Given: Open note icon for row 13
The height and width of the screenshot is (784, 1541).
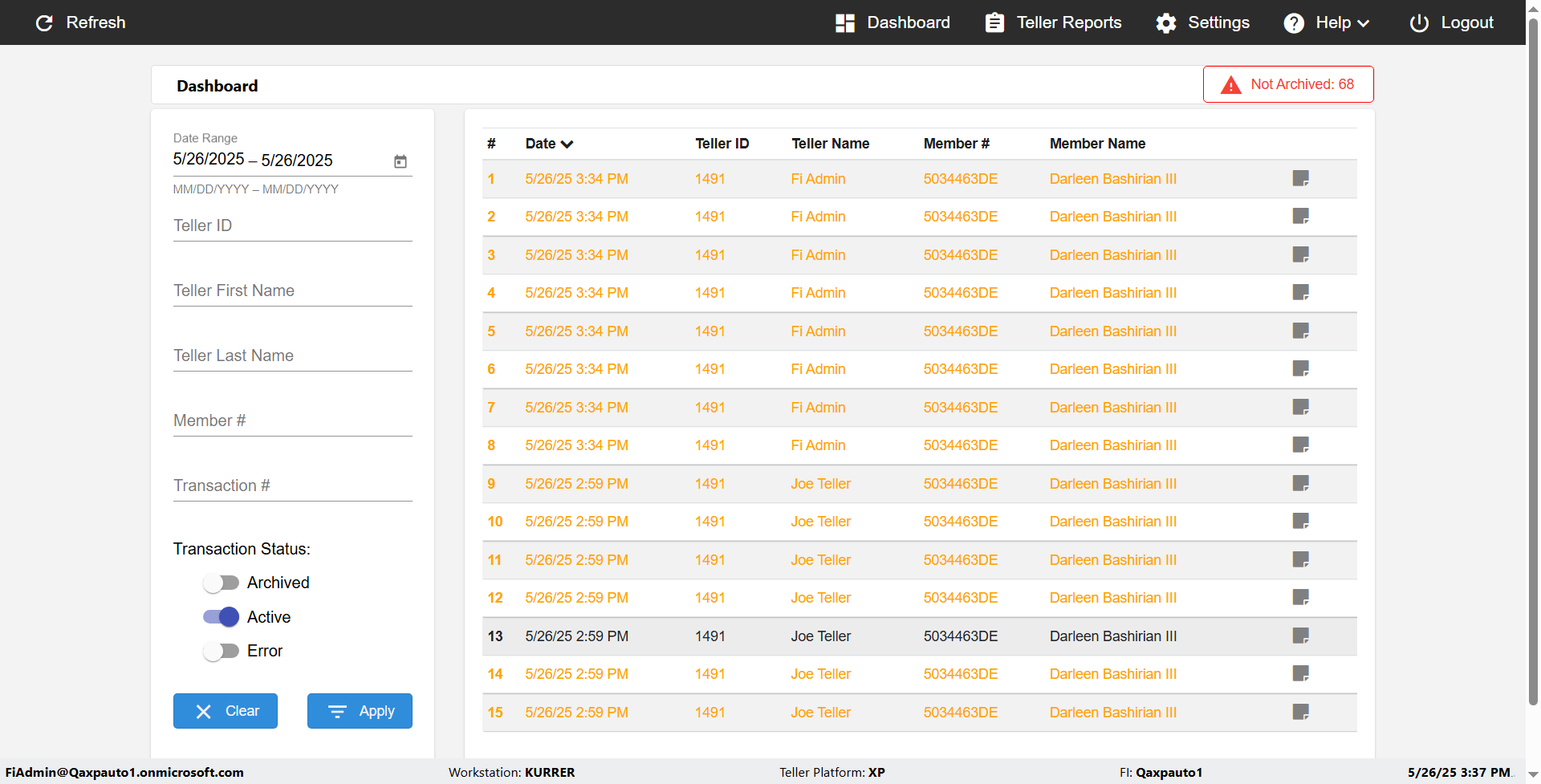Looking at the screenshot, I should pos(1300,636).
